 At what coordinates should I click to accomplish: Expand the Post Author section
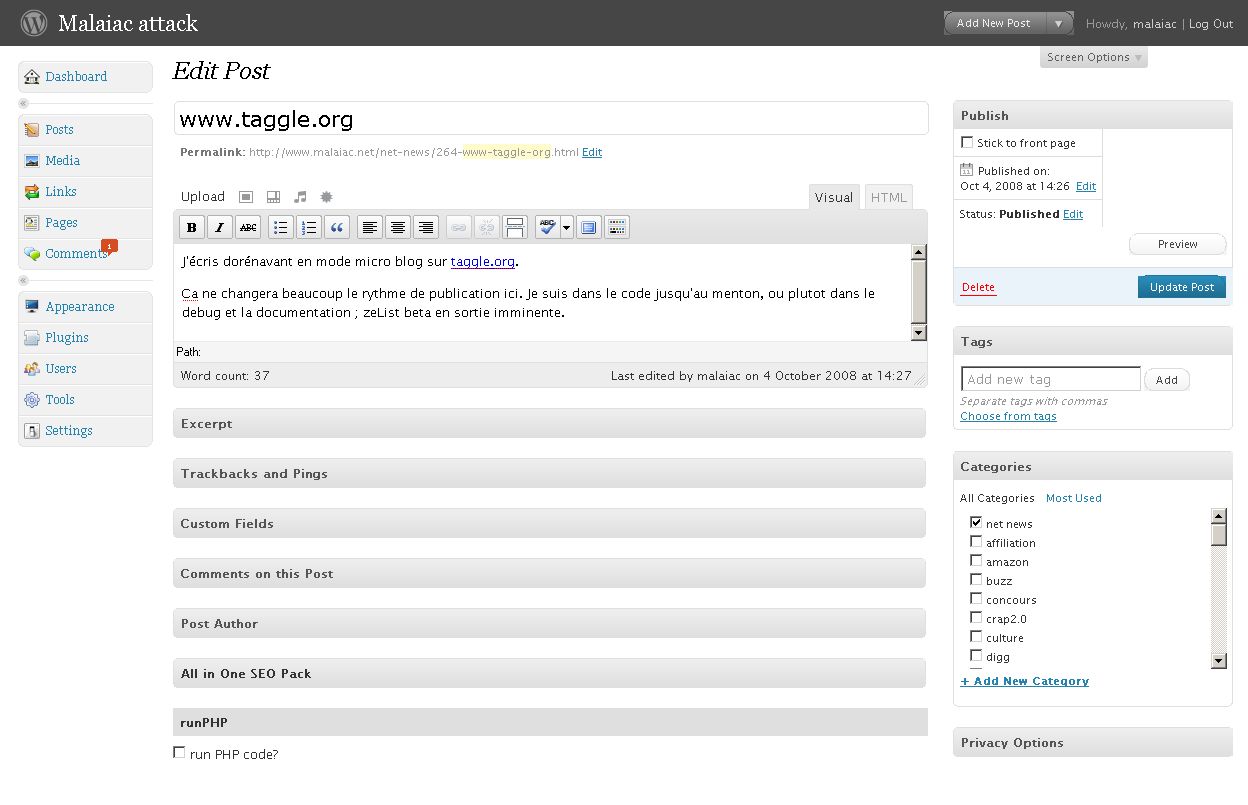[549, 623]
